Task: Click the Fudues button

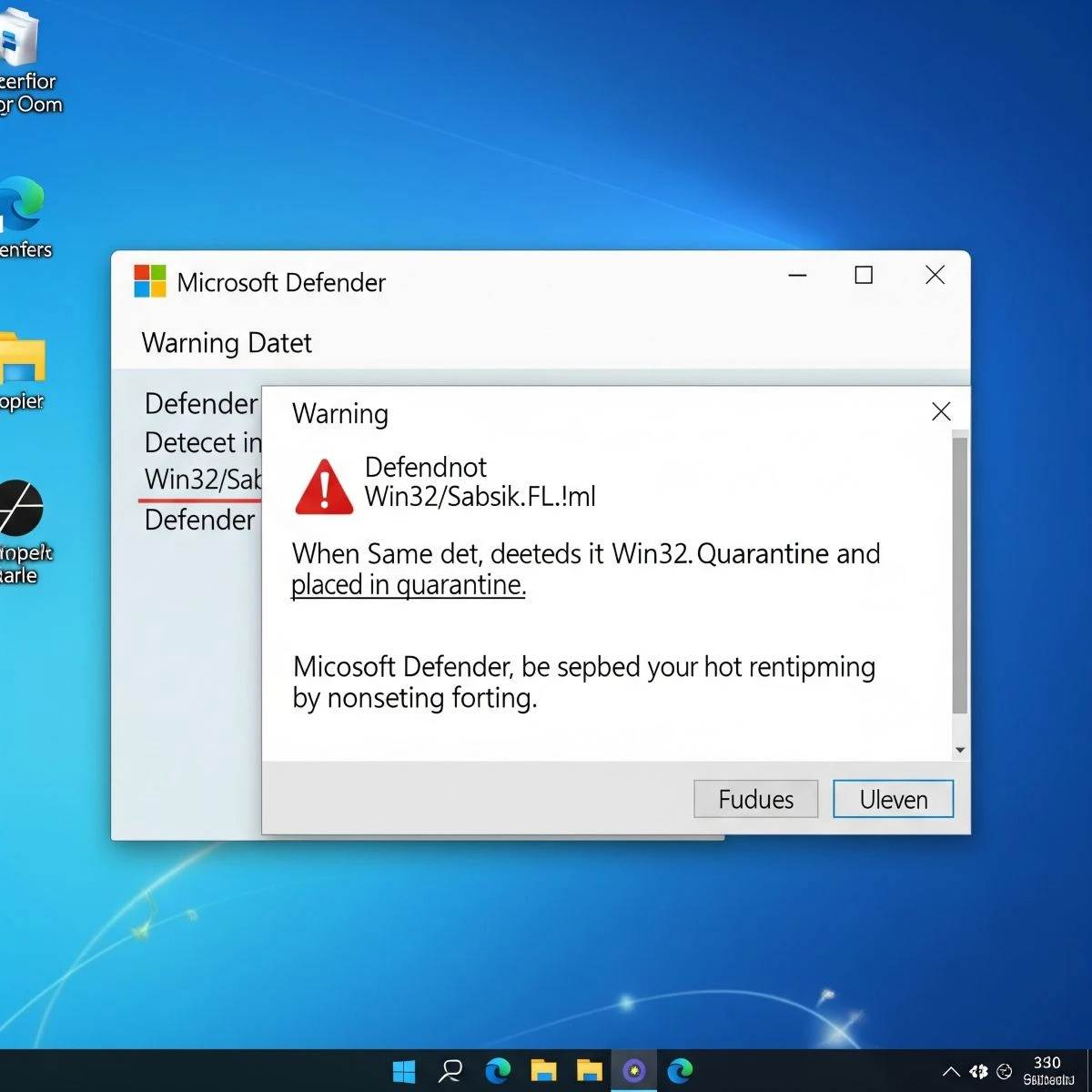Action: click(x=755, y=799)
